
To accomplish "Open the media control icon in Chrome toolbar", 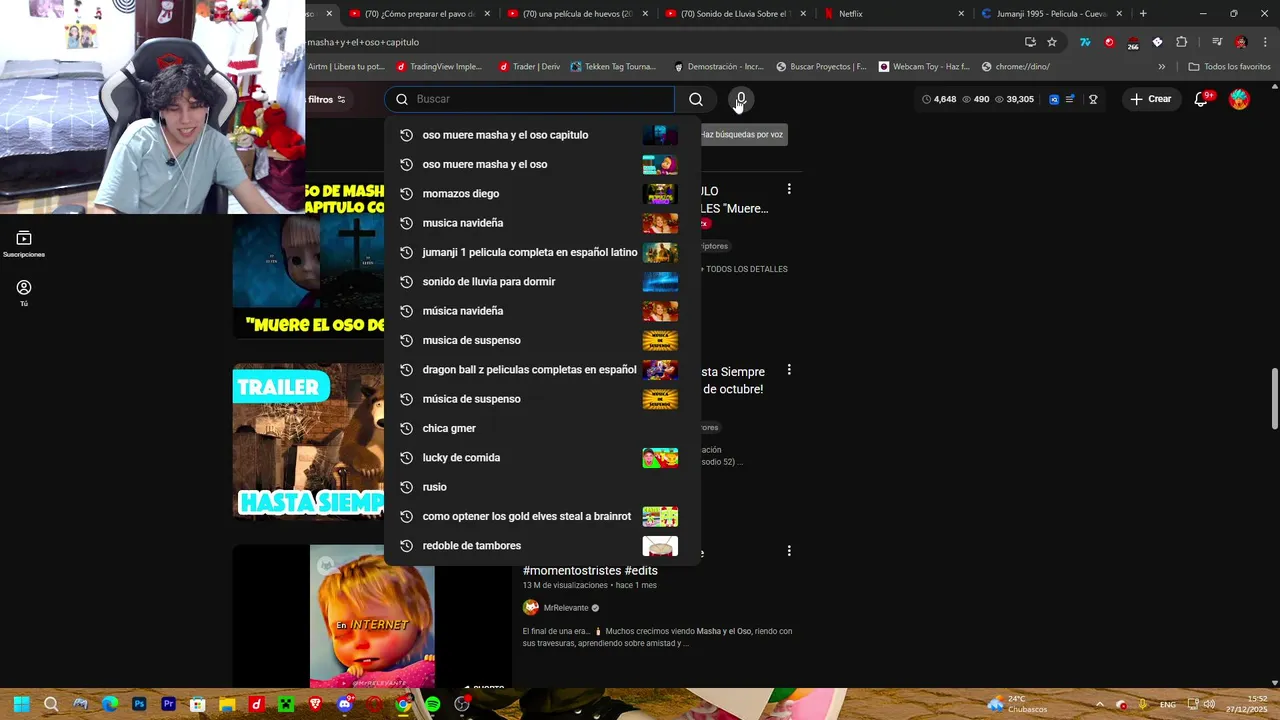I will pyautogui.click(x=1217, y=42).
